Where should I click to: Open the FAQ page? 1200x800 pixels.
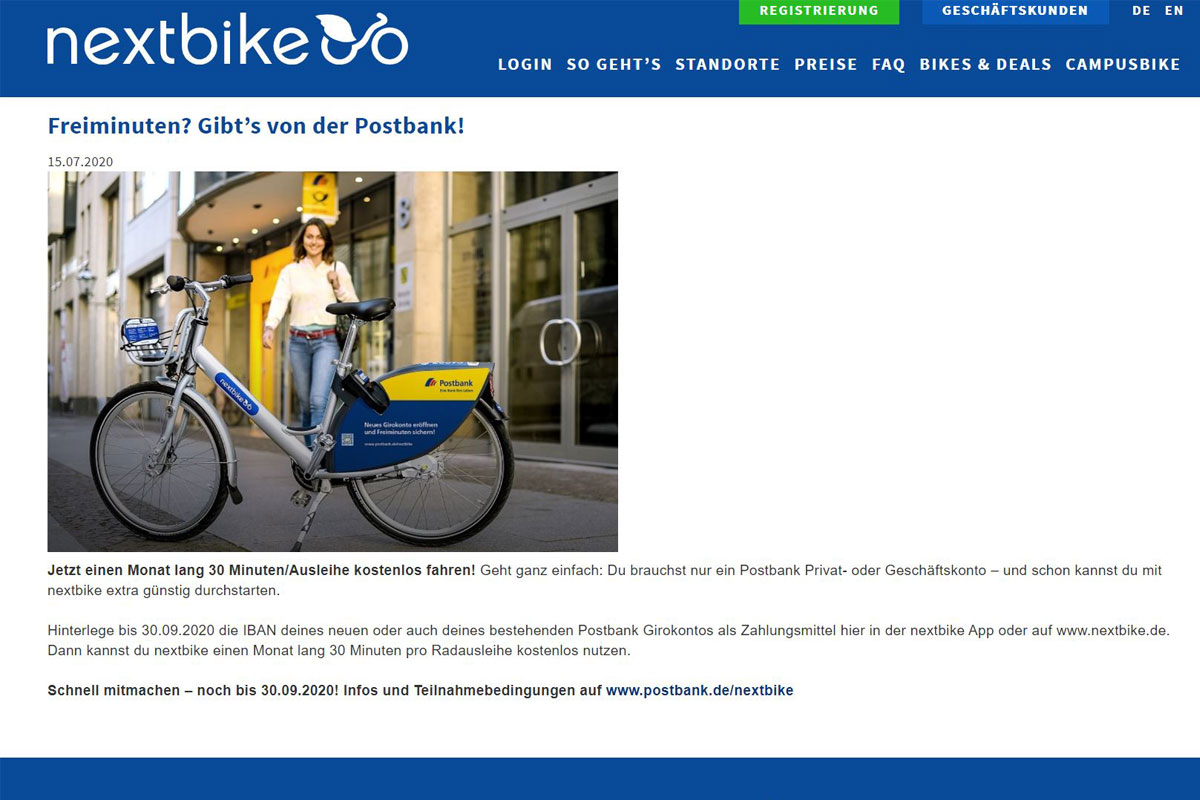click(888, 64)
